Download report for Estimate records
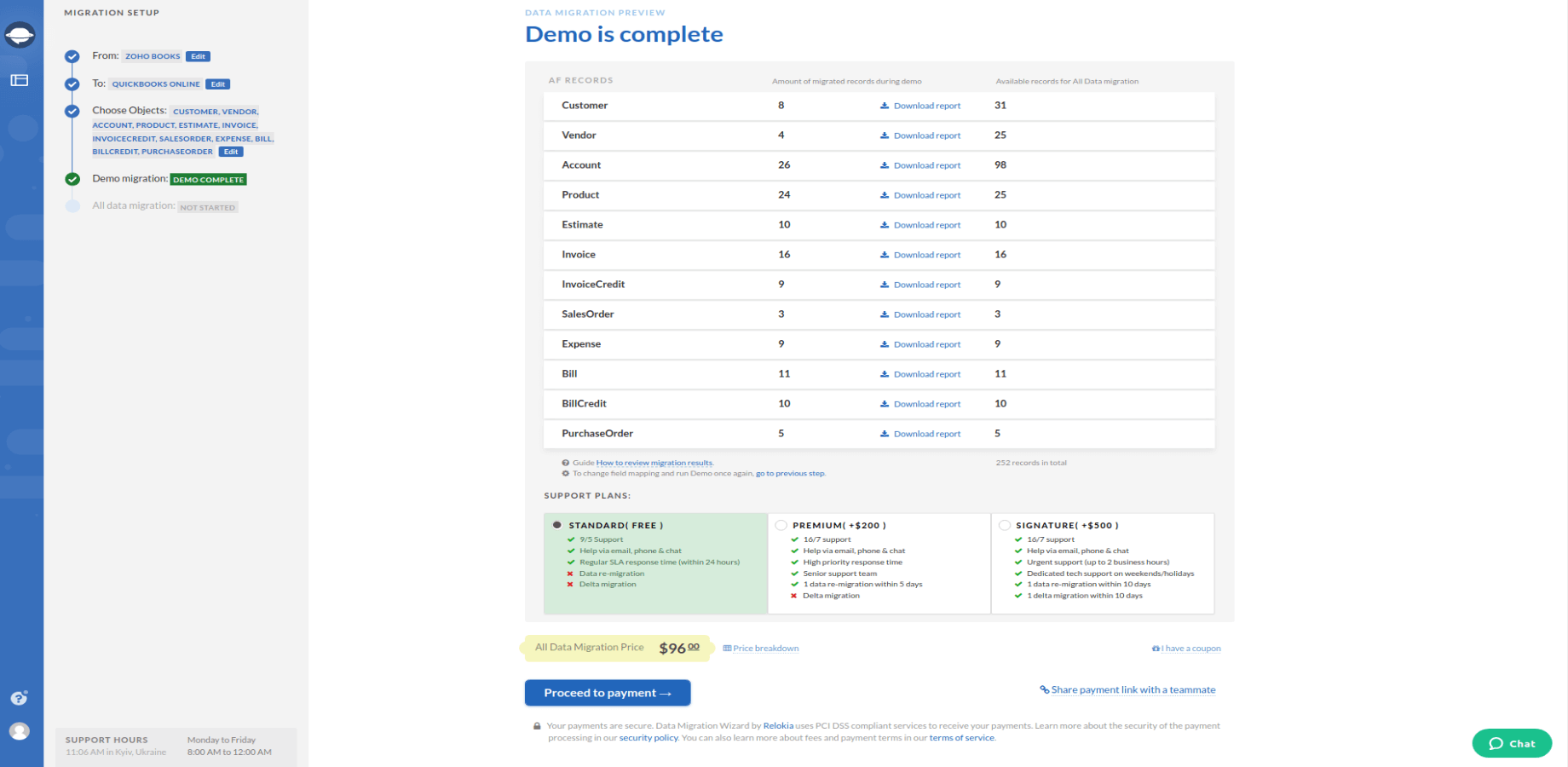The width and height of the screenshot is (1568, 767). click(x=927, y=225)
